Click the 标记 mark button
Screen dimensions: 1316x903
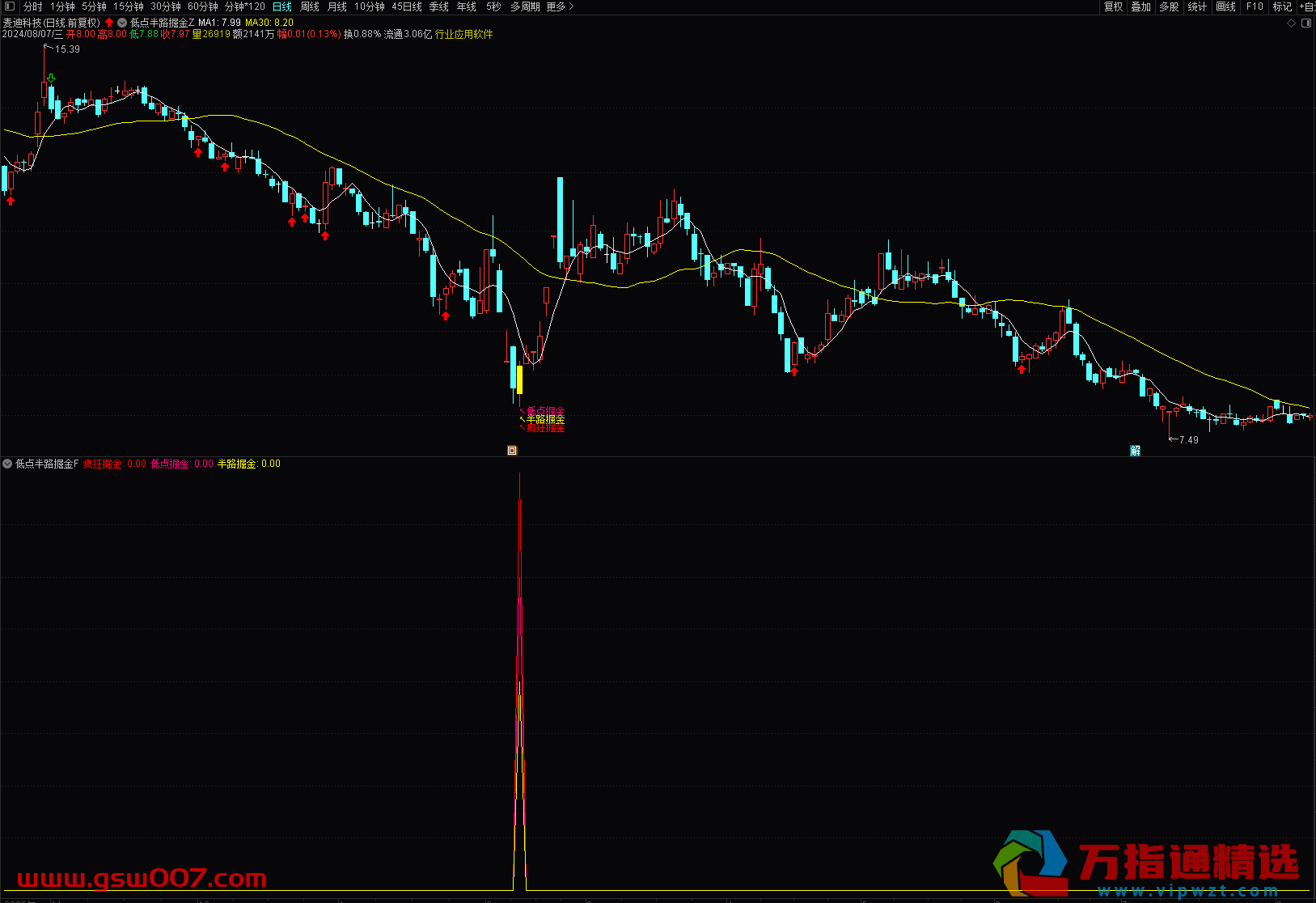[1283, 6]
